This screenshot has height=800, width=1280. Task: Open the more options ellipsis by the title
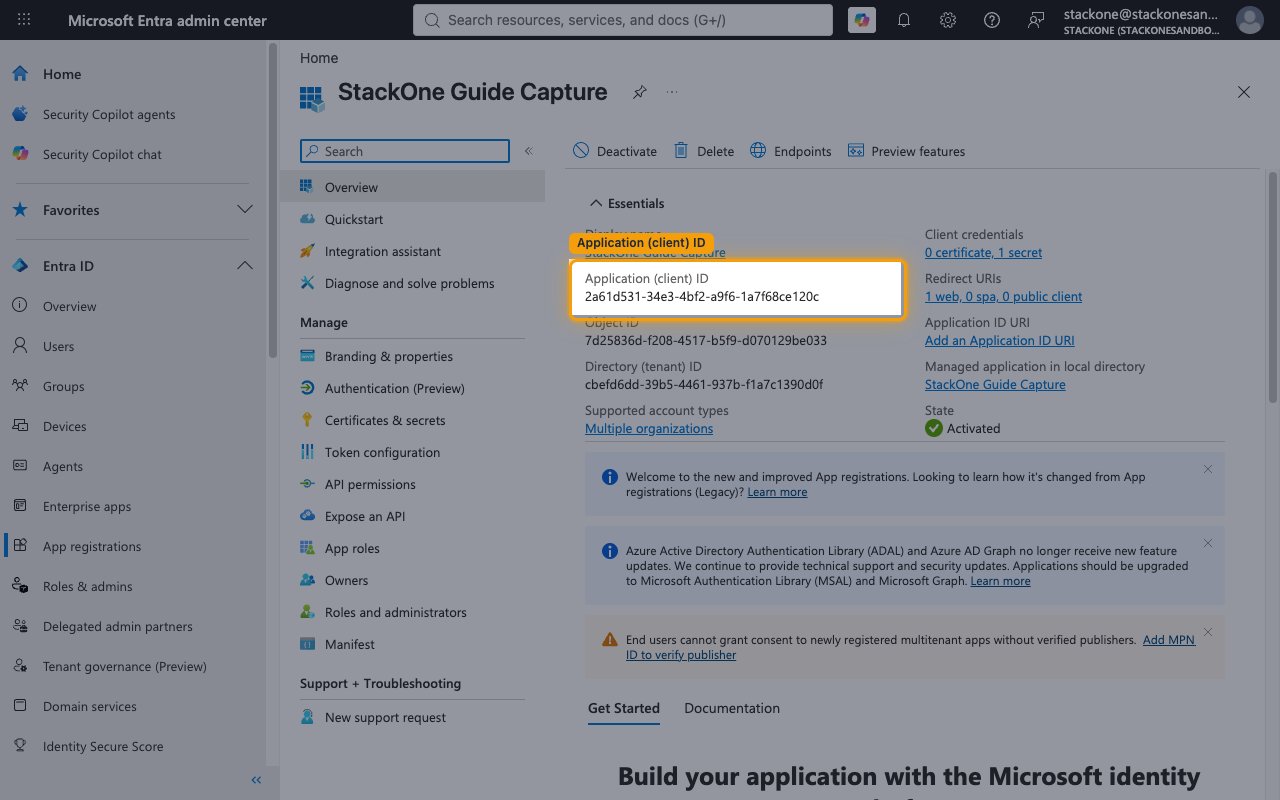672,92
